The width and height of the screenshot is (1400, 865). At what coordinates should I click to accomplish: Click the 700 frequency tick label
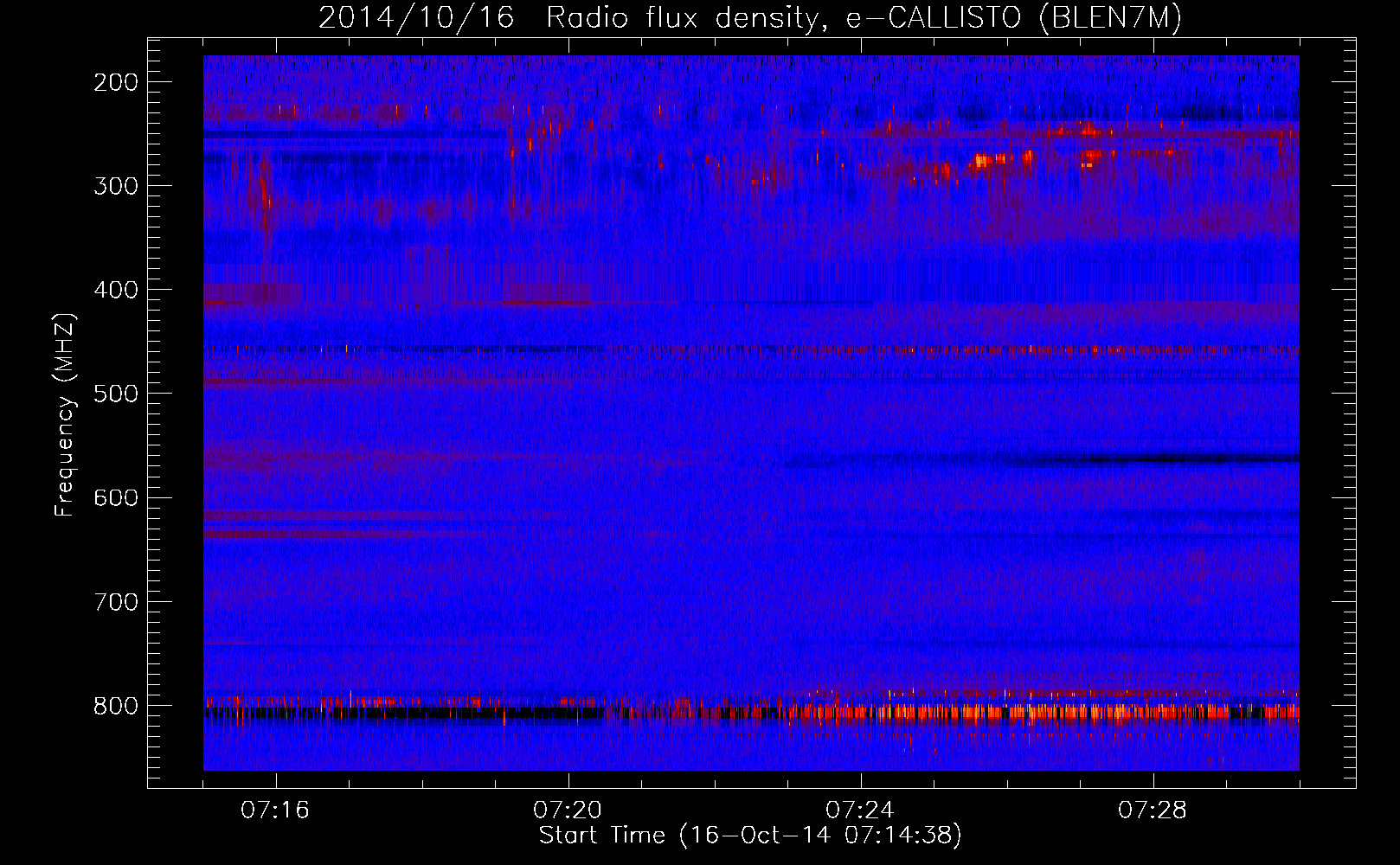[116, 601]
